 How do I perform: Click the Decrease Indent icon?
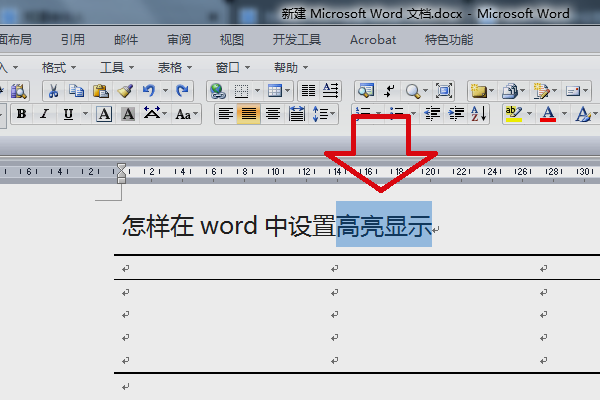(432, 114)
